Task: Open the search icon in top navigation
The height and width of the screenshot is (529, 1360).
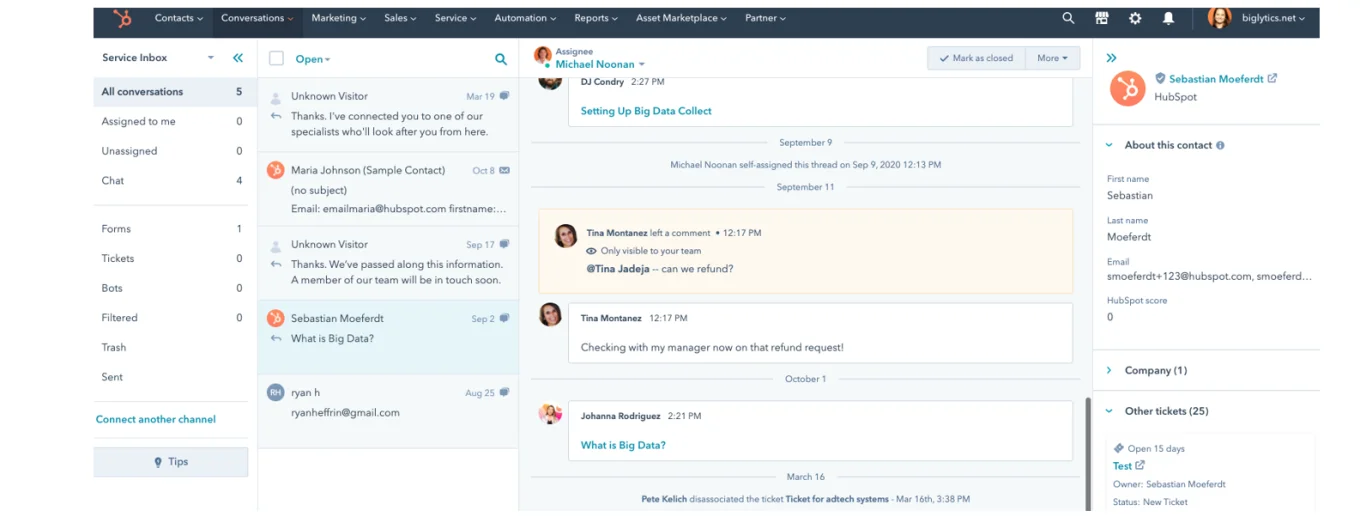Action: click(1068, 18)
